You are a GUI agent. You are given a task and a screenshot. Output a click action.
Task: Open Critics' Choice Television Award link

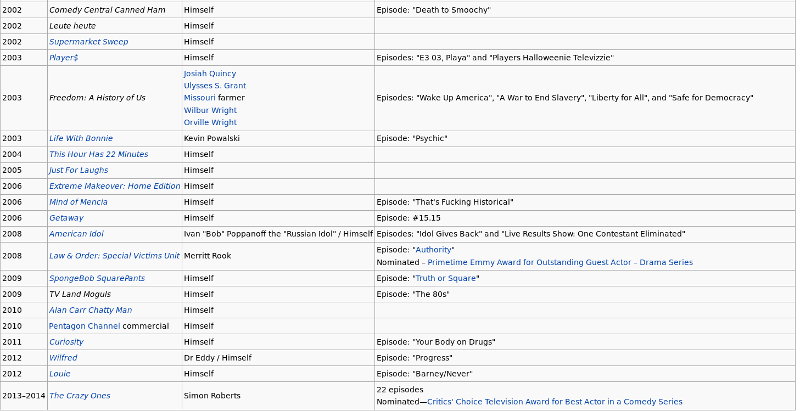tap(555, 402)
